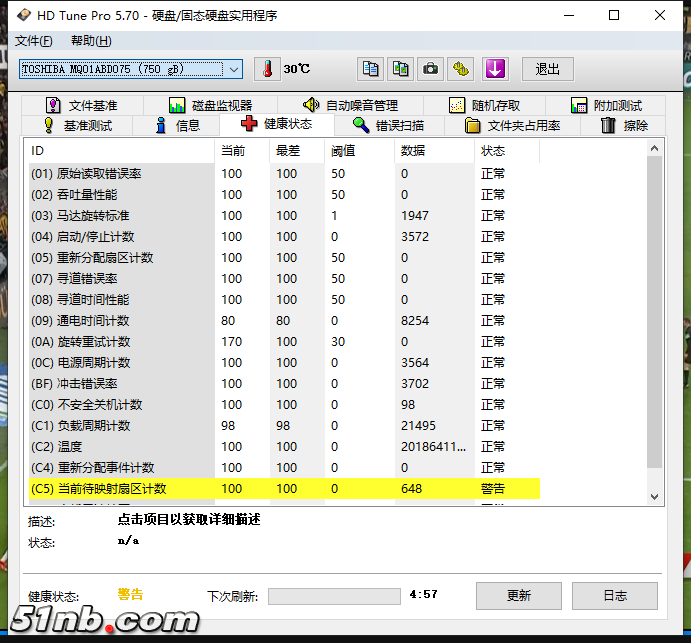
Task: Click the data value 8254
Action: 415,321
